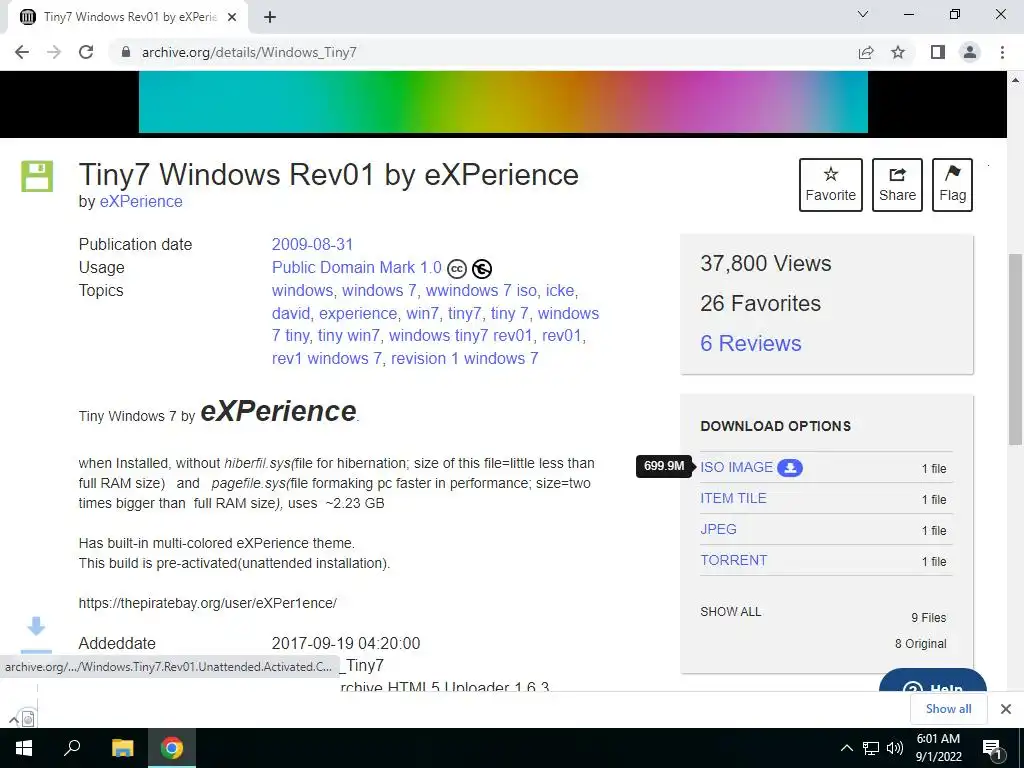Image resolution: width=1024 pixels, height=768 pixels.
Task: Open the 'tiny7' topic link
Action: pyautogui.click(x=464, y=313)
